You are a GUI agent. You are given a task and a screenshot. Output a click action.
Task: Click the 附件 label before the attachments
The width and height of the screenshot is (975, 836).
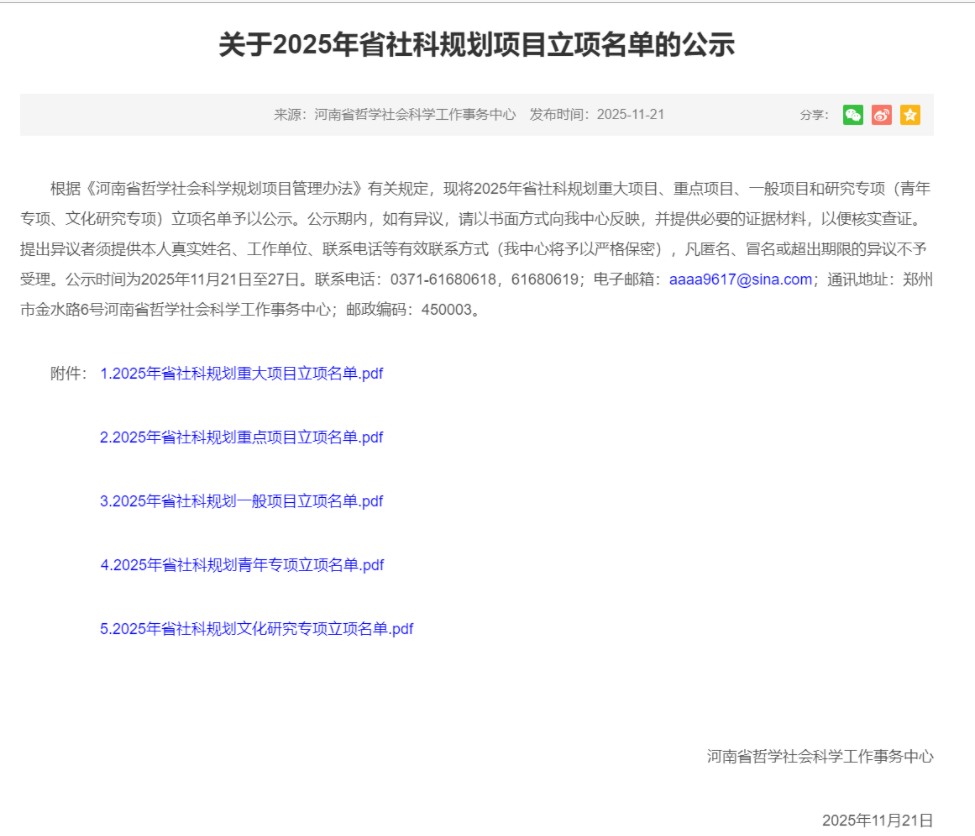[x=69, y=374]
